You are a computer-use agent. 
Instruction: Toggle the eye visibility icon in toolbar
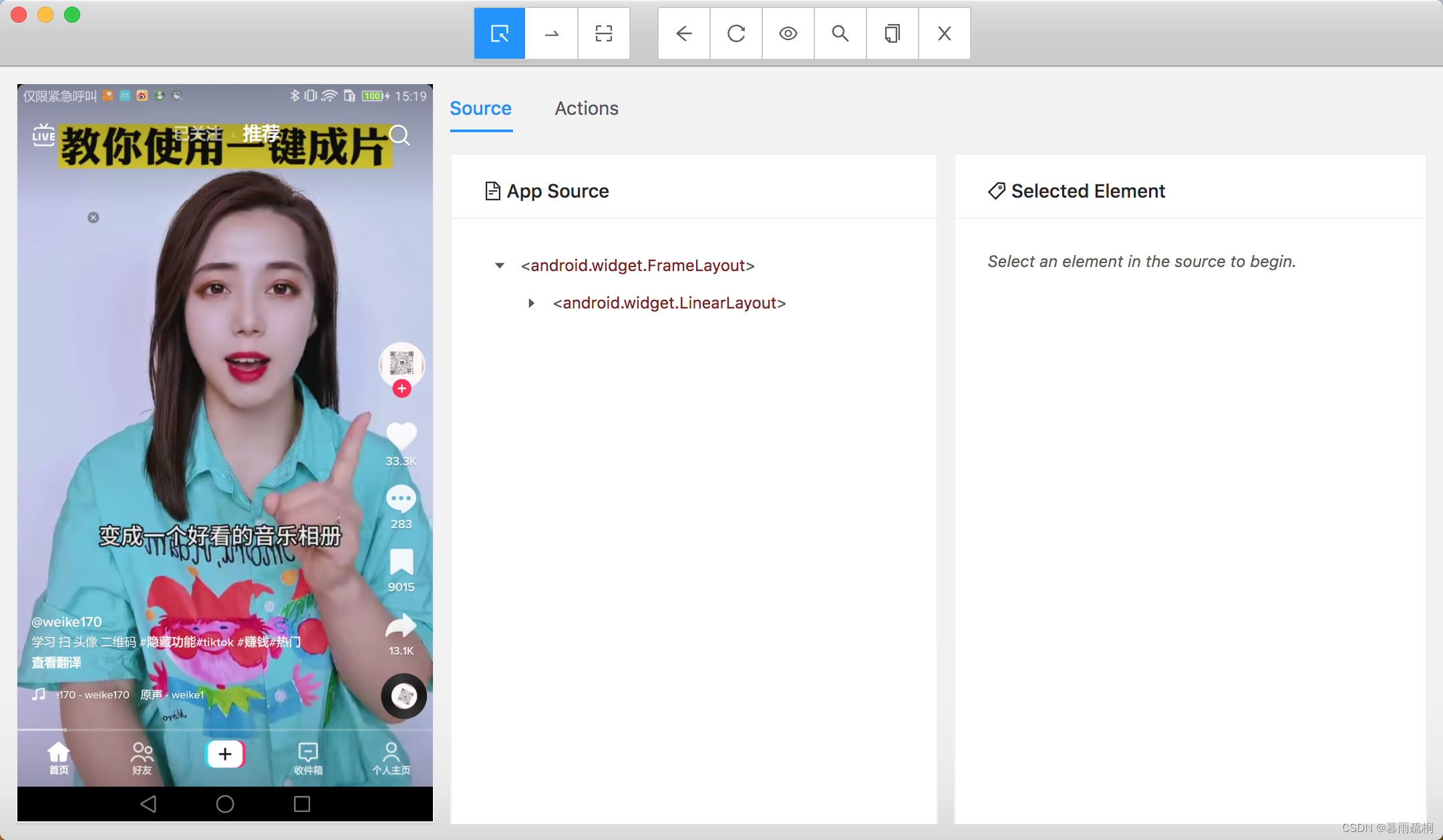click(788, 33)
